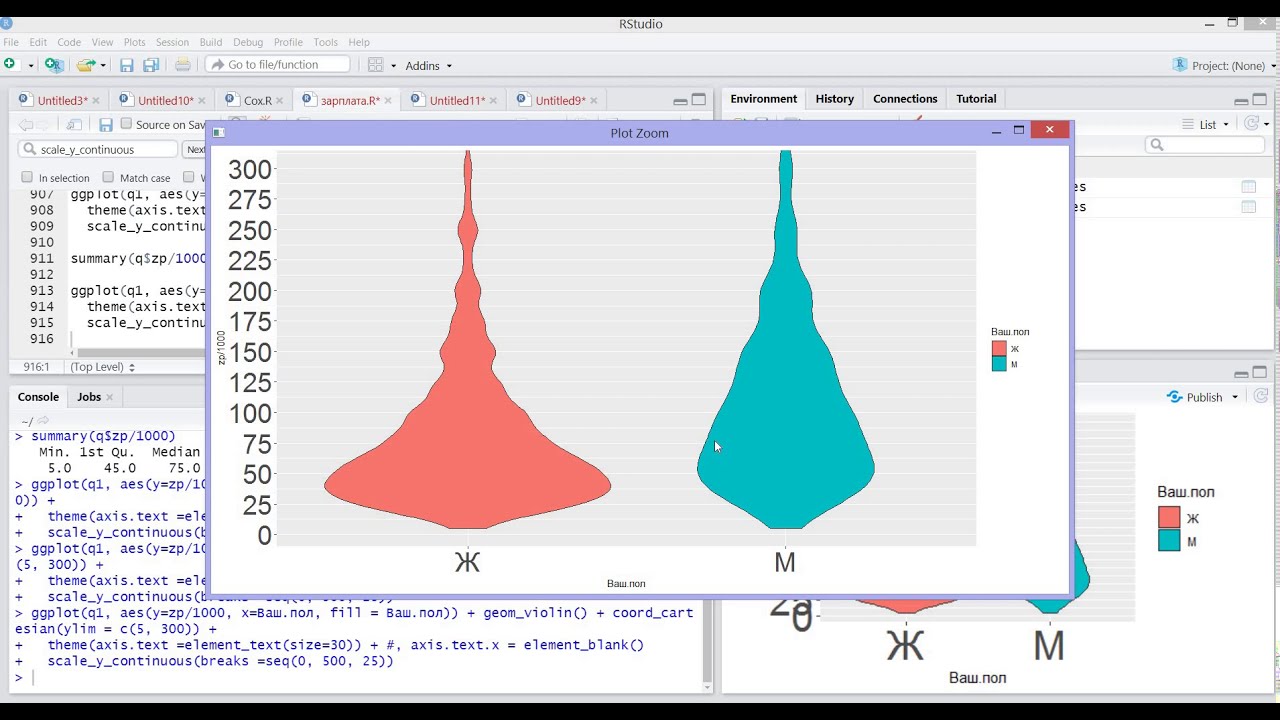
Task: Toggle Source on Save checkbox
Action: 126,124
